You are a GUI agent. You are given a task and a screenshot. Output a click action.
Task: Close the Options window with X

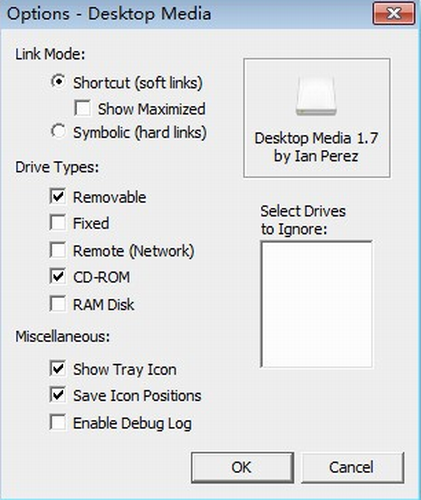pyautogui.click(x=394, y=14)
